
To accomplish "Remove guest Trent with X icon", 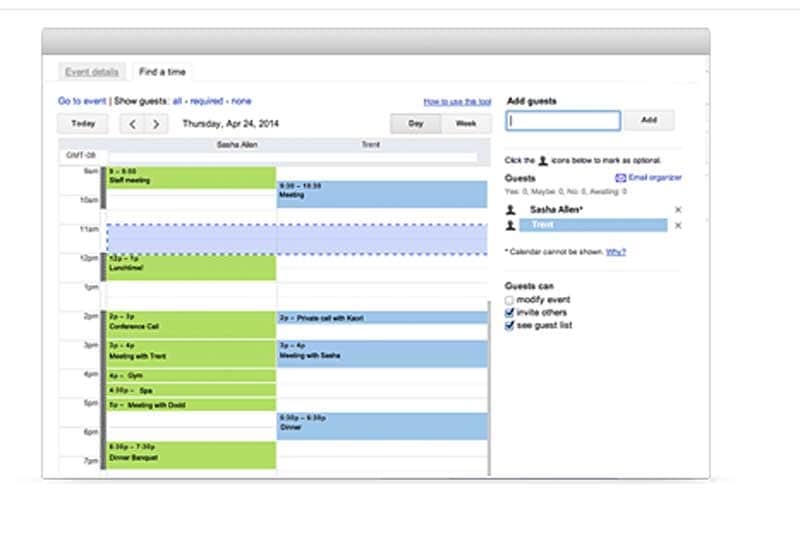I will [678, 226].
